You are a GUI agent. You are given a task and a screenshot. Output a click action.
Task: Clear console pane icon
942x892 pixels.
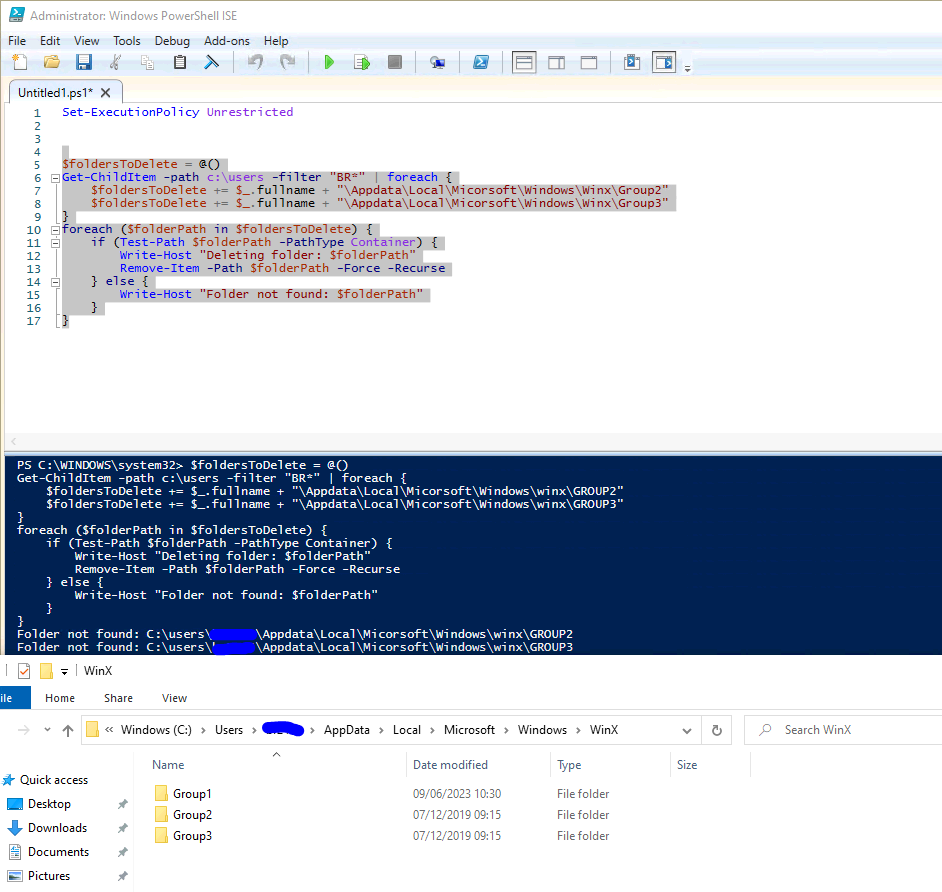click(x=211, y=62)
